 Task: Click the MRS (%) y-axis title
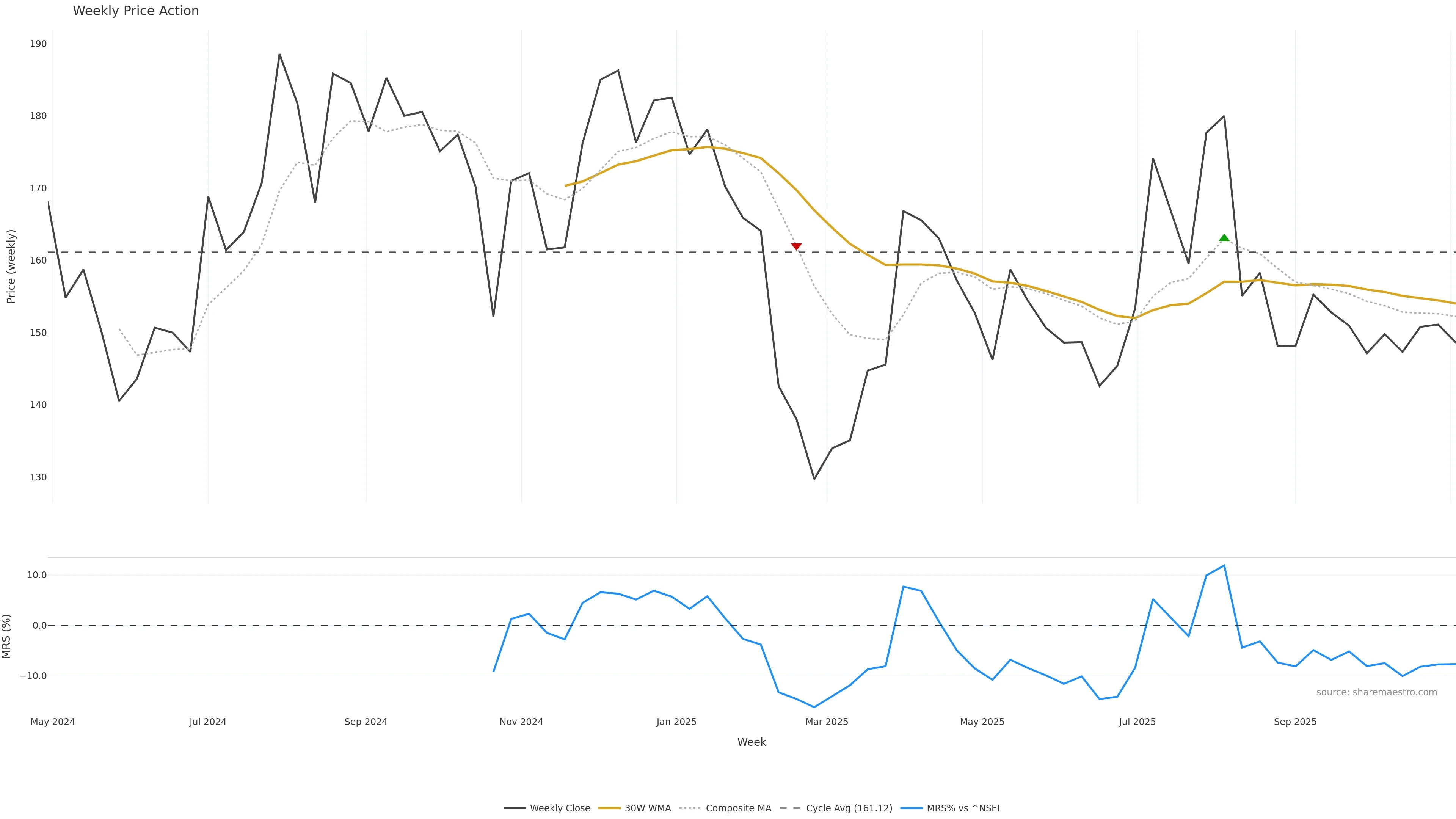[x=7, y=636]
